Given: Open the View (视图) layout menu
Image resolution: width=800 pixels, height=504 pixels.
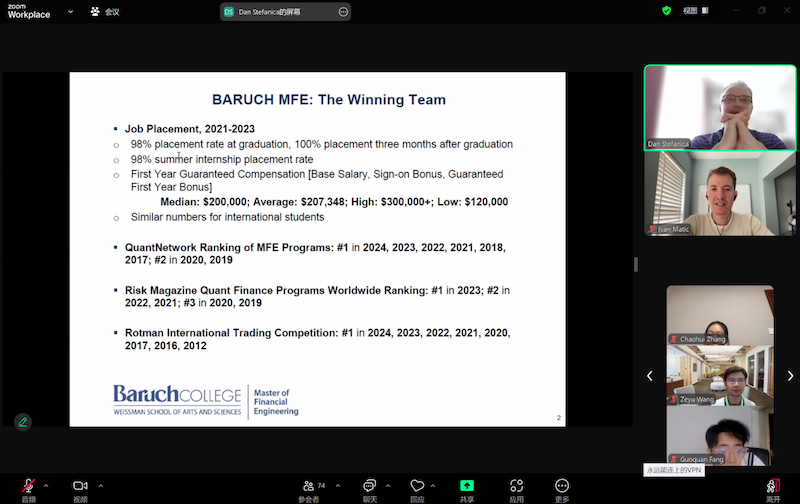Looking at the screenshot, I should [x=696, y=11].
